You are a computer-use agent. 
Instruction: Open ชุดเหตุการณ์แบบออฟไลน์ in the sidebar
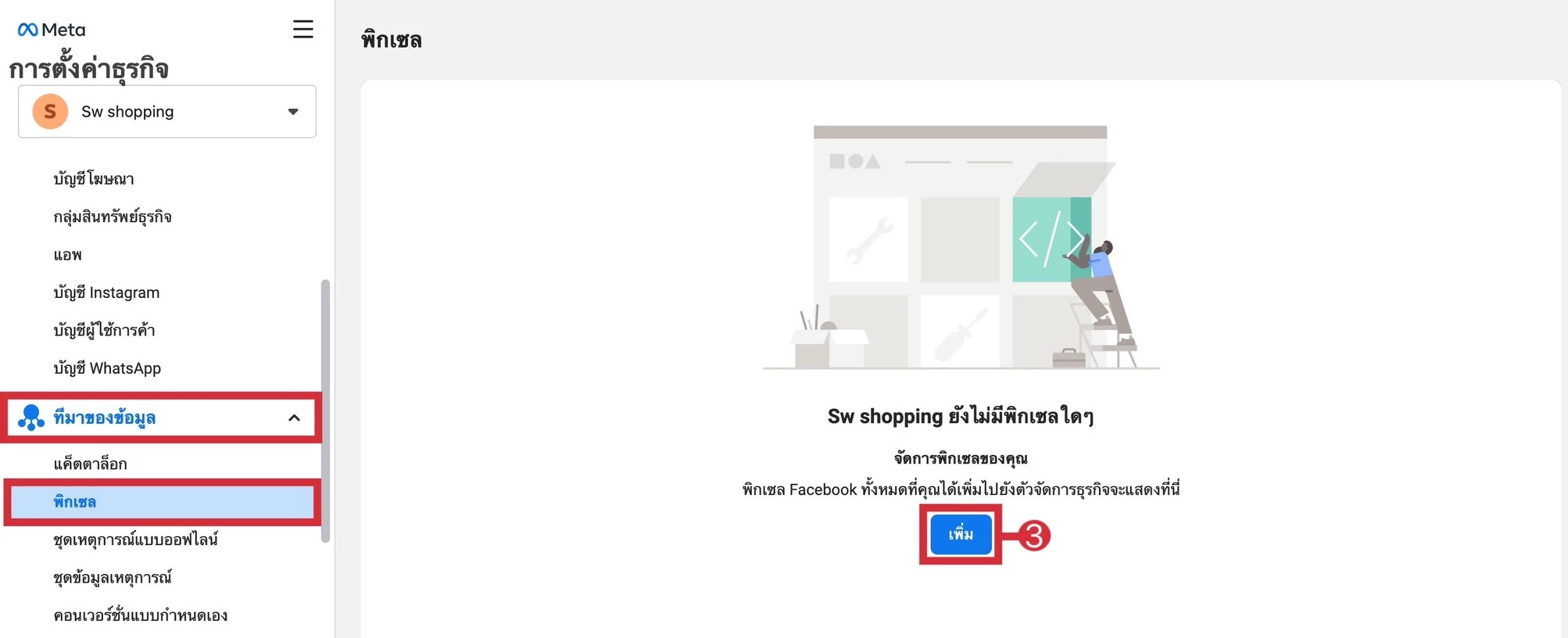pyautogui.click(x=136, y=539)
